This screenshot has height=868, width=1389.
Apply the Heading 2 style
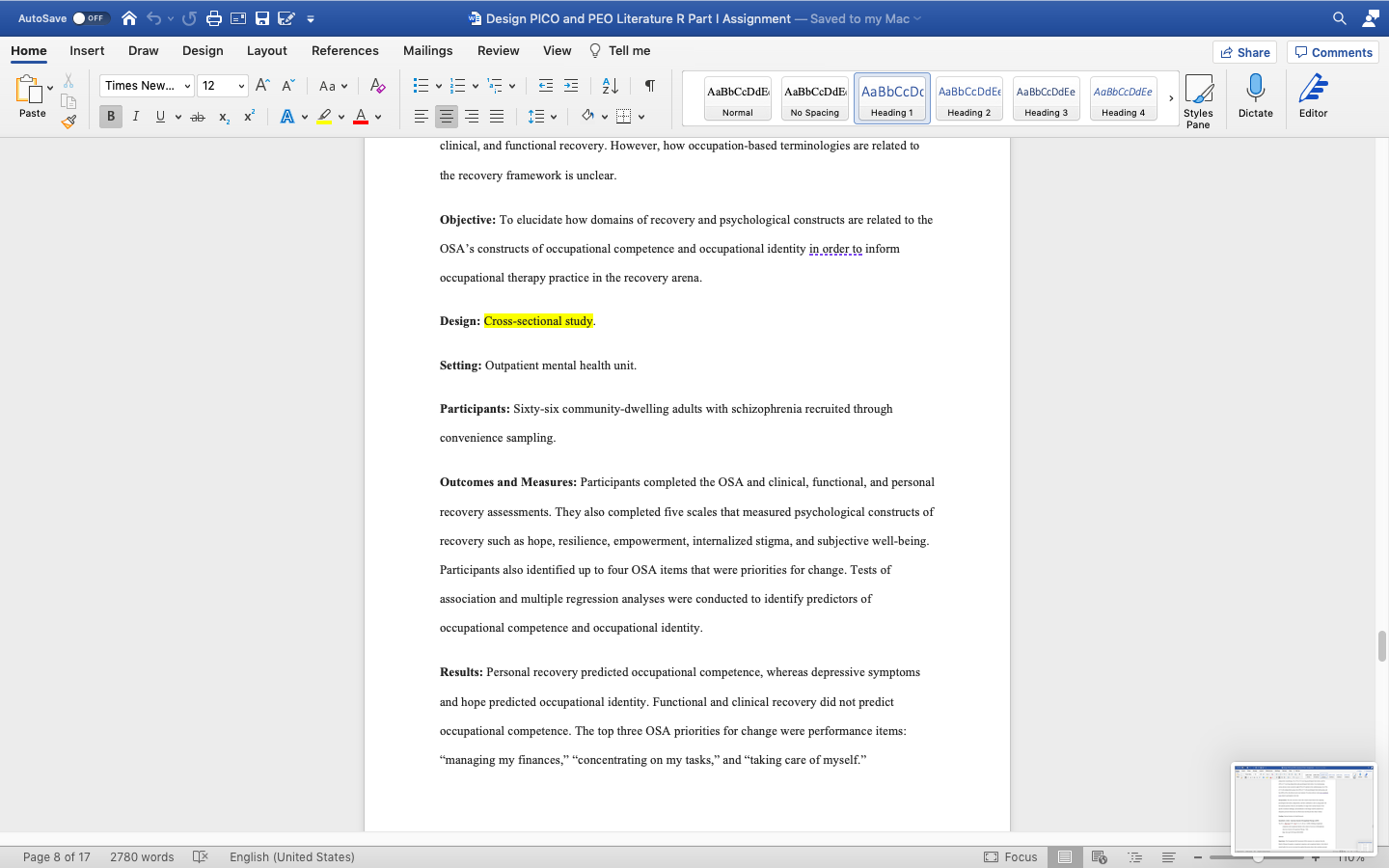(969, 98)
